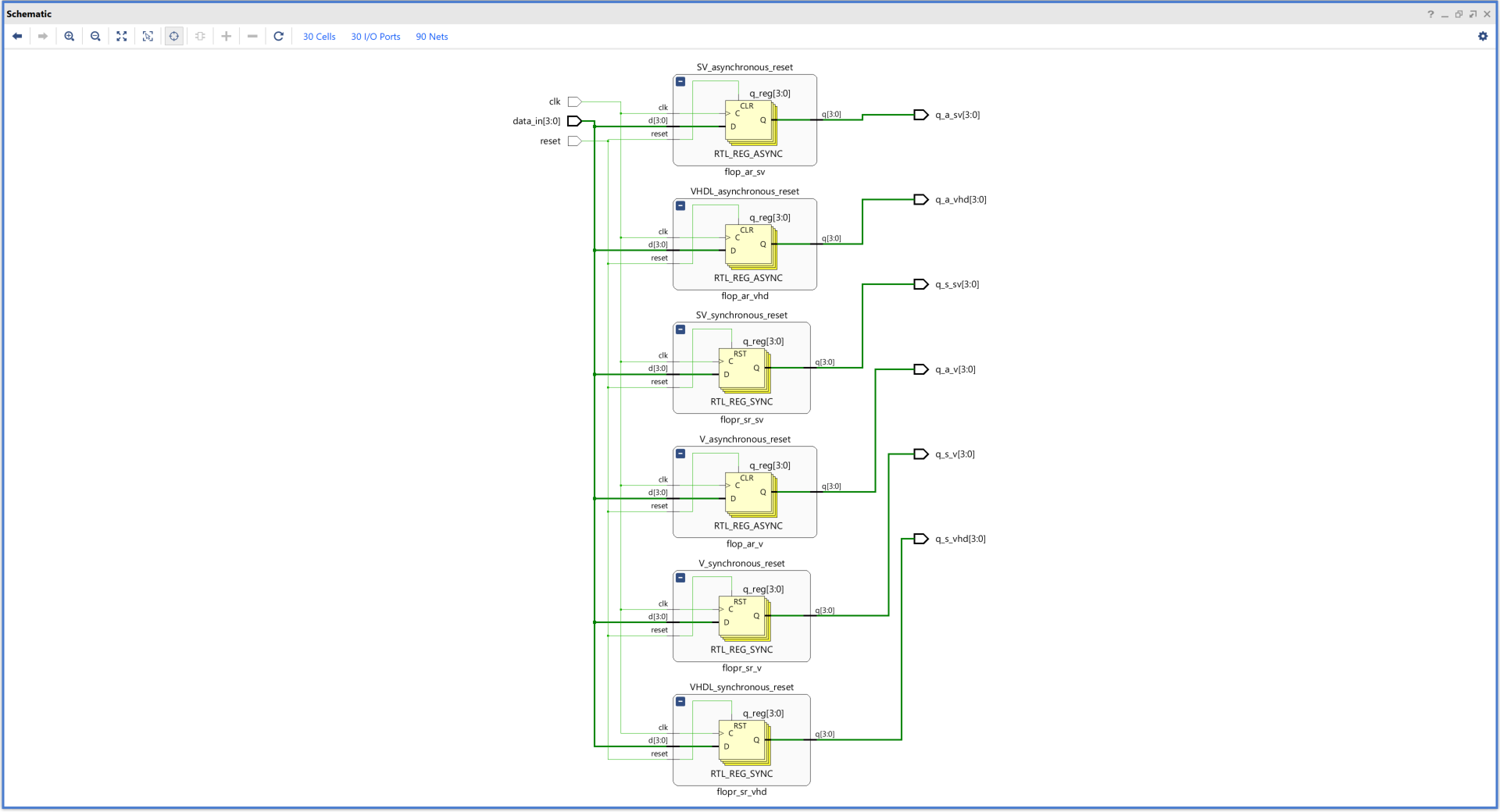Collapse the VHDL_asynchronous_reset block
The width and height of the screenshot is (1500, 812).
tap(680, 206)
